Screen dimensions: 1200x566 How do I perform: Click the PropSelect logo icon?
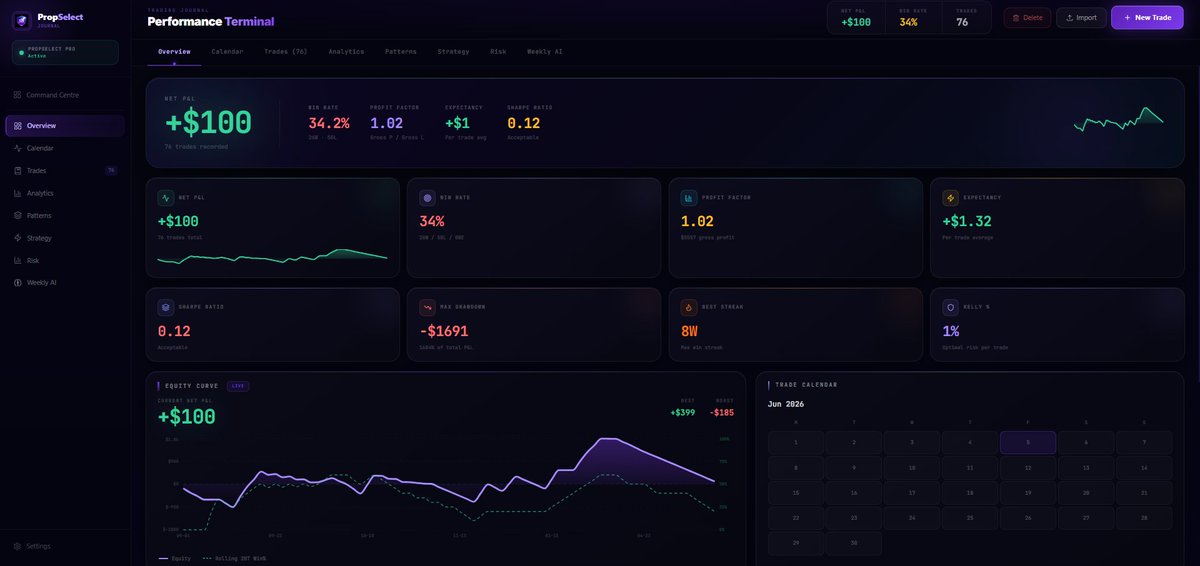(21, 19)
